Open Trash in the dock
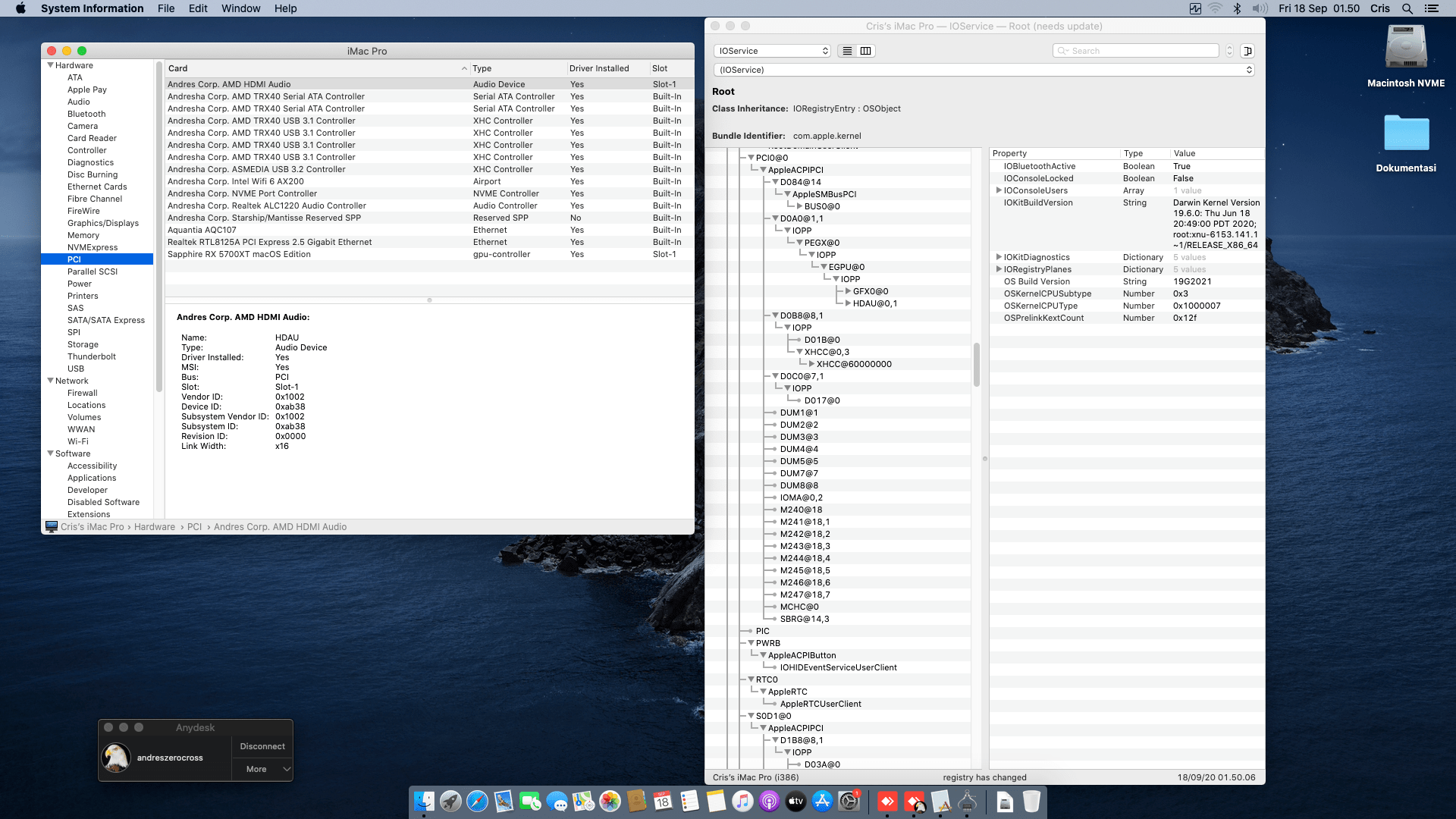 click(1031, 801)
